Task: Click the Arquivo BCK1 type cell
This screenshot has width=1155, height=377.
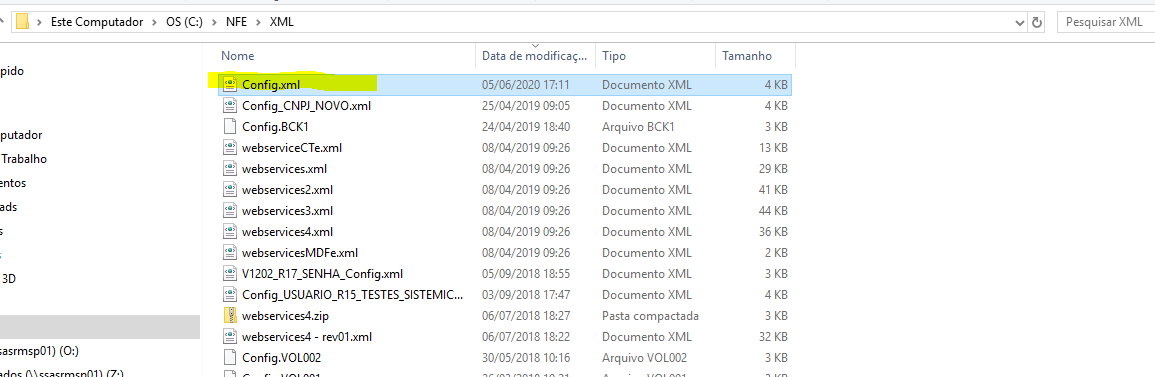Action: coord(638,127)
